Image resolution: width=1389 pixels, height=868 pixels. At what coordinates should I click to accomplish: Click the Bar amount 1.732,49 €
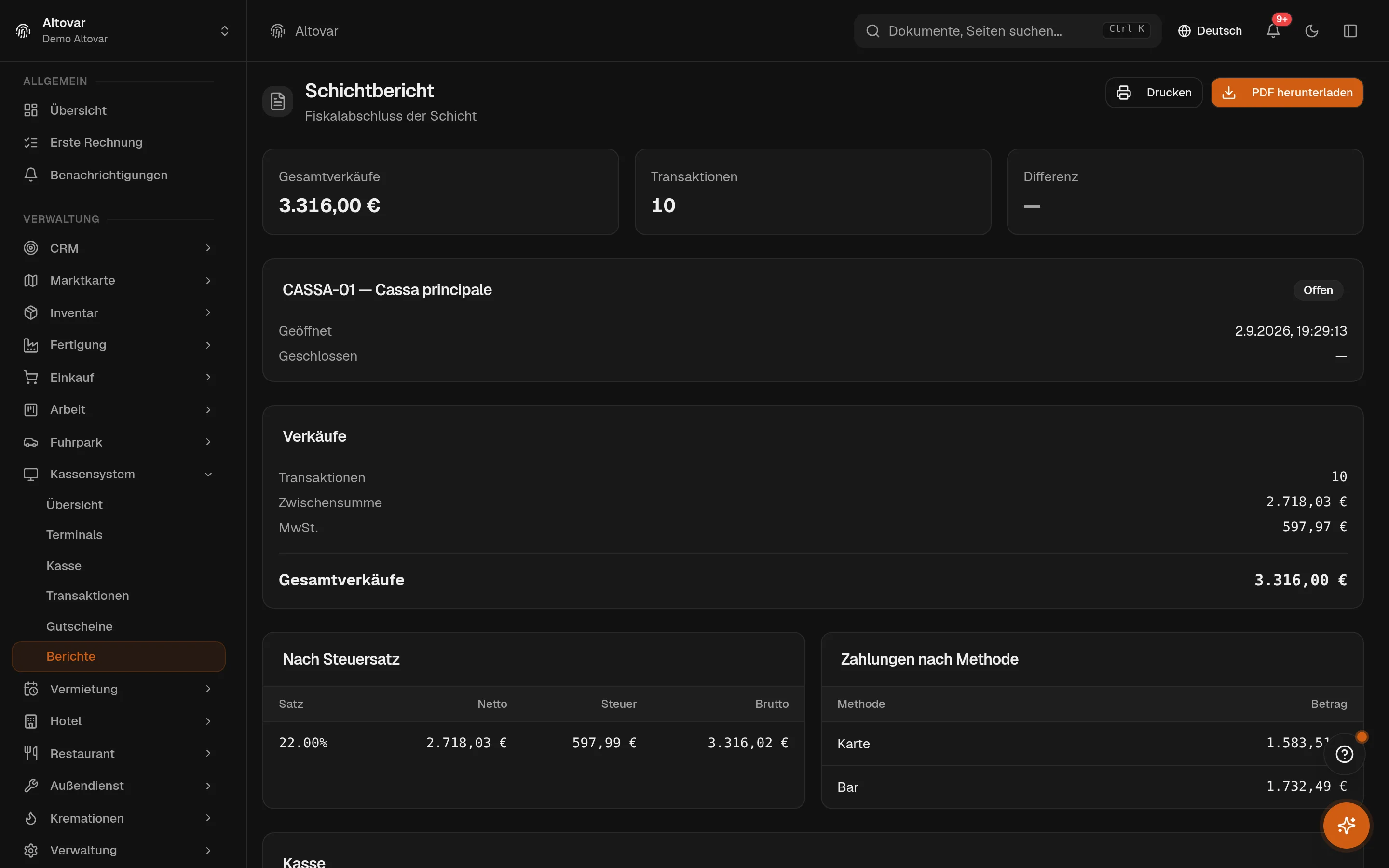point(1307,786)
